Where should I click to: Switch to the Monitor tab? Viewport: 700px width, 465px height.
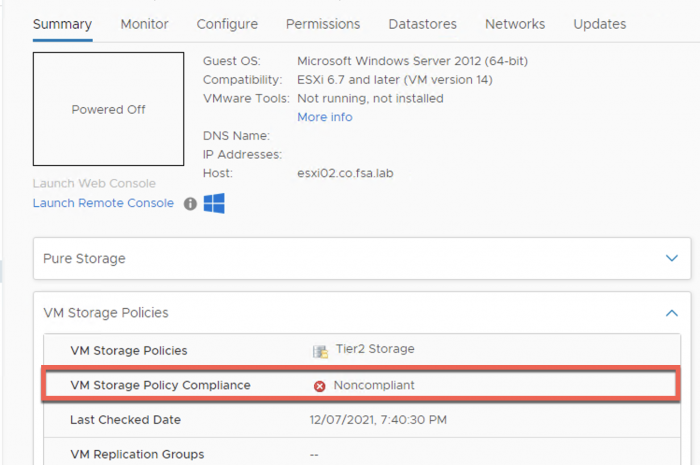(x=144, y=24)
